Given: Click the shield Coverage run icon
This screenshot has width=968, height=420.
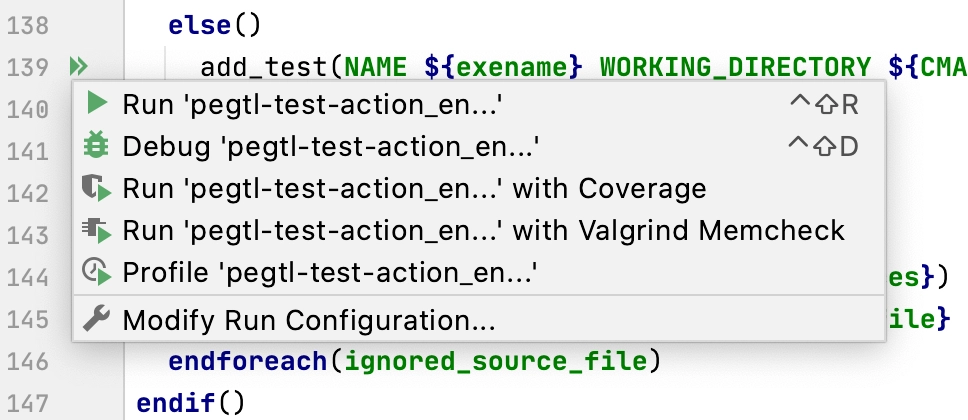Looking at the screenshot, I should point(96,188).
